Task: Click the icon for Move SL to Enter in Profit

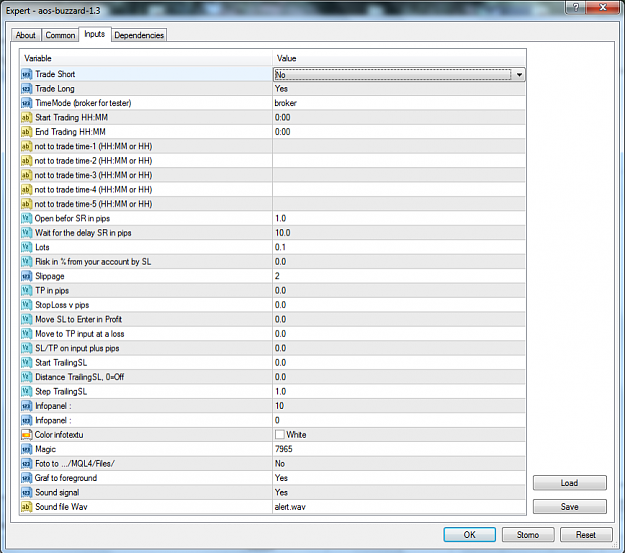Action: coord(26,319)
